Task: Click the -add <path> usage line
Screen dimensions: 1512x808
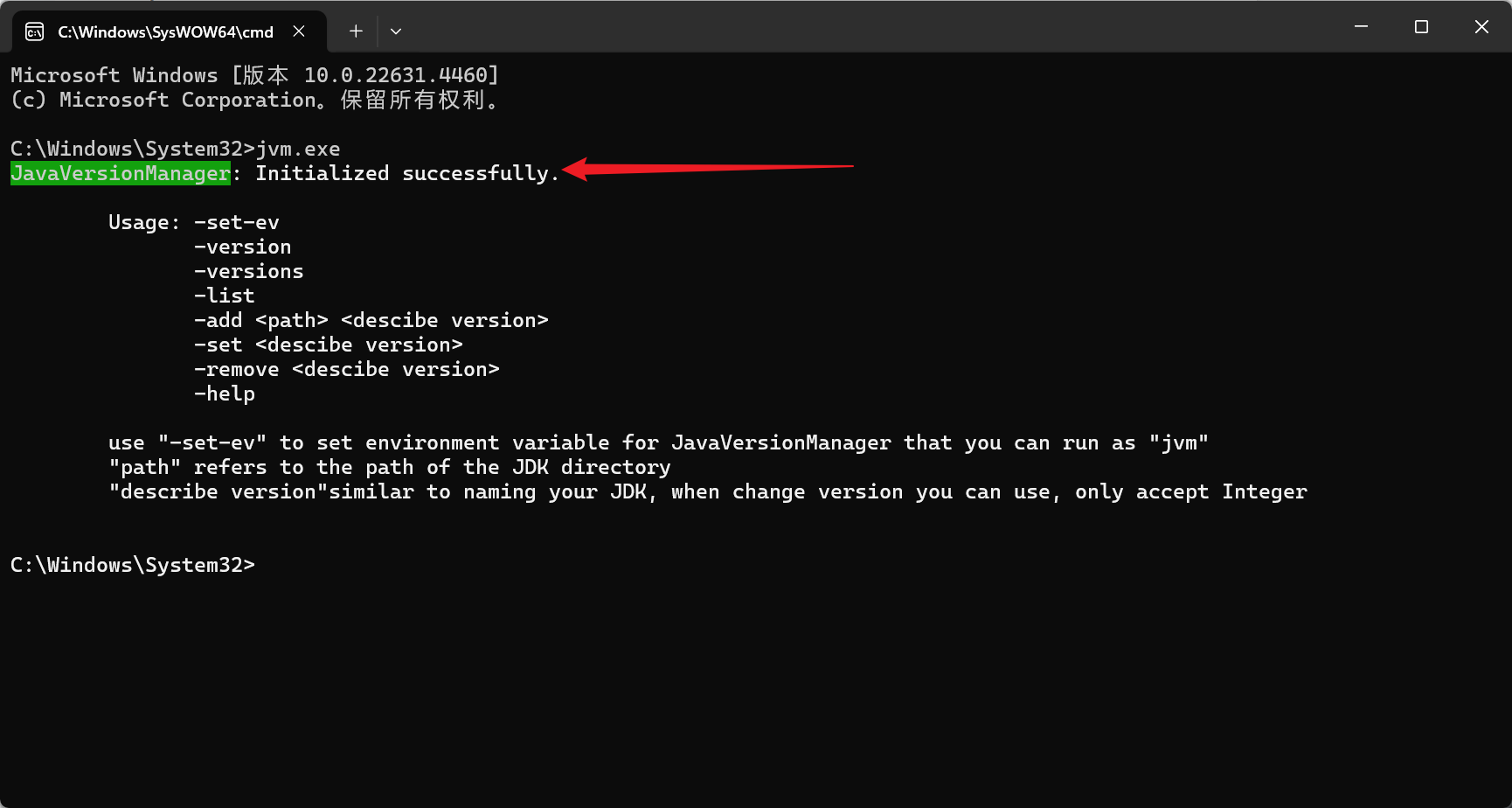Action: click(371, 320)
